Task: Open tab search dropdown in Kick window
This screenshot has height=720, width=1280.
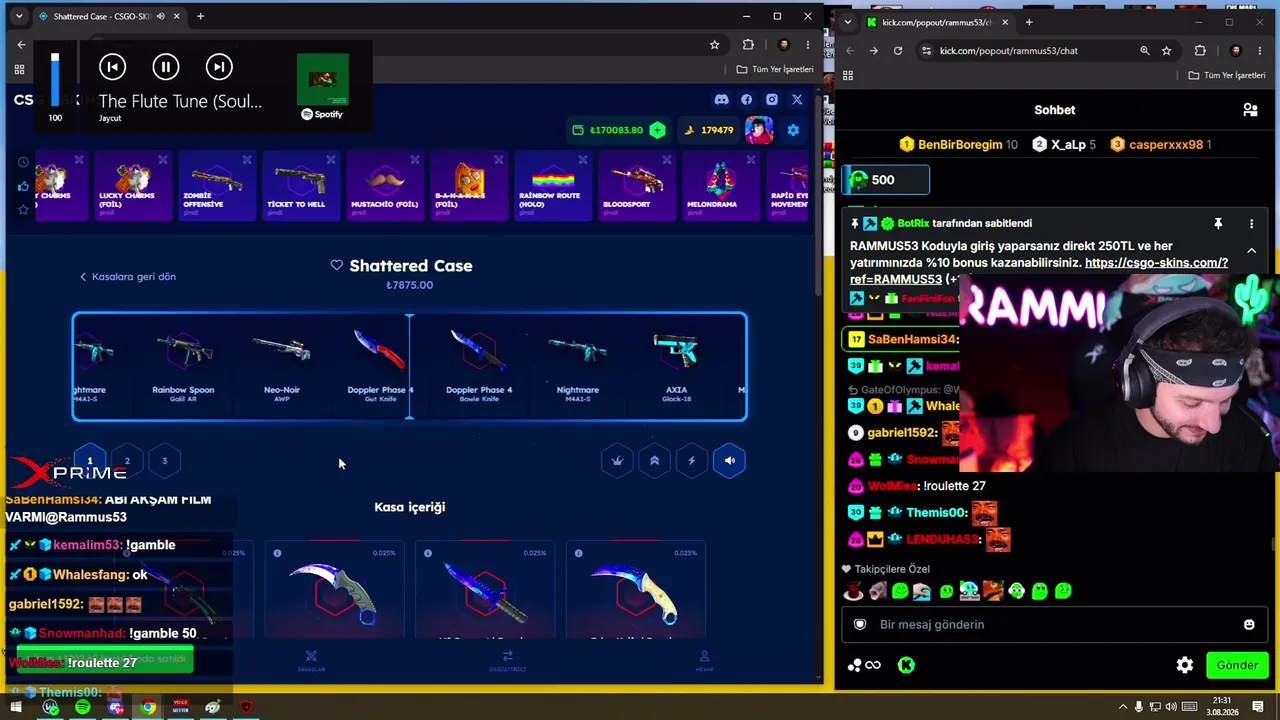Action: pos(848,22)
